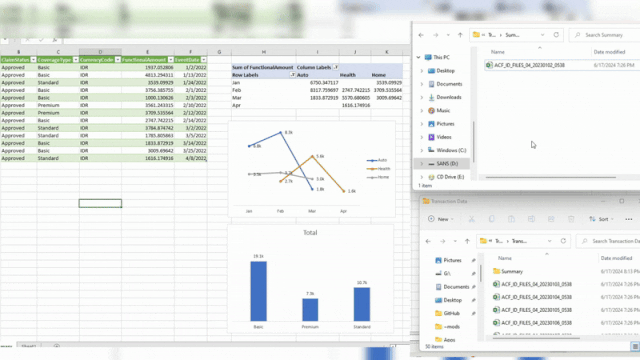Collapse the This PC tree node

coord(418,58)
